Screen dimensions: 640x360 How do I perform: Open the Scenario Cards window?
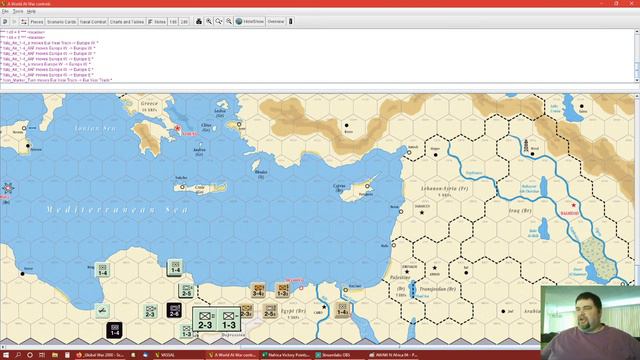tap(61, 22)
